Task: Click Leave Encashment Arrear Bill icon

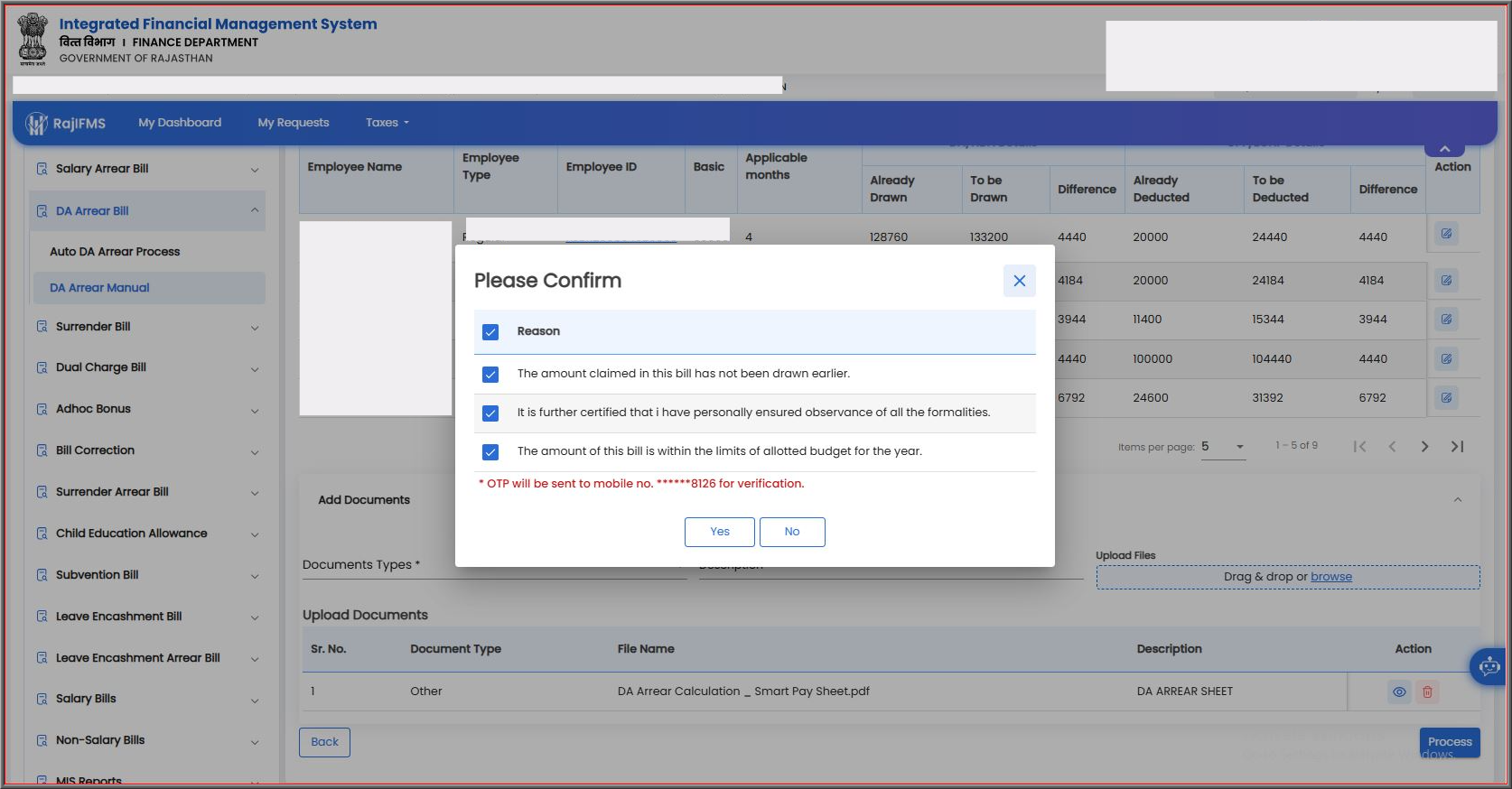Action: 42,658
